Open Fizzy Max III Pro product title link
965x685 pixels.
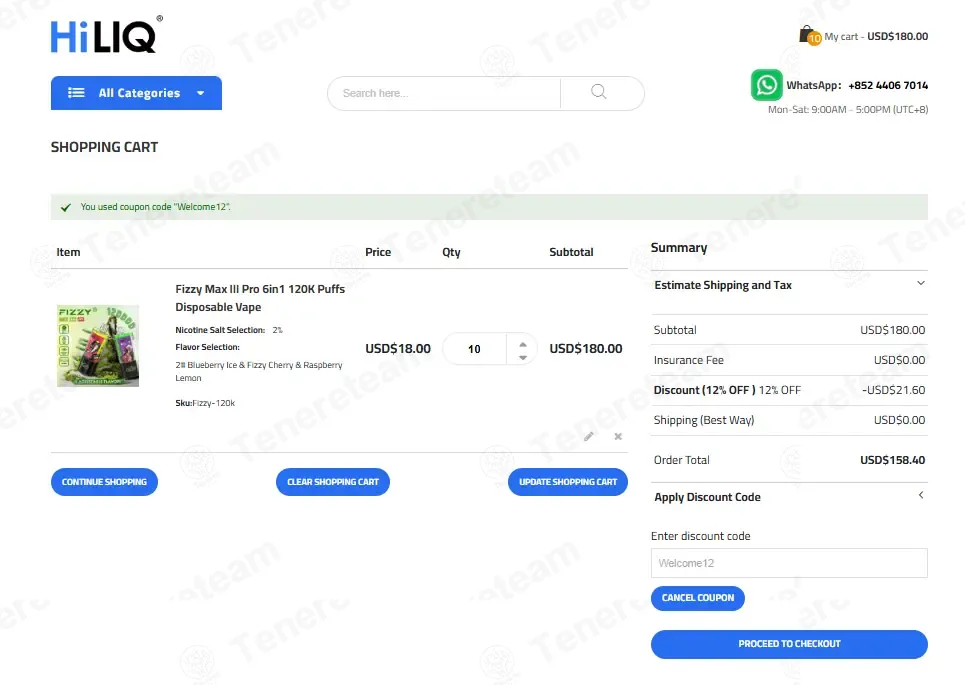(x=260, y=298)
